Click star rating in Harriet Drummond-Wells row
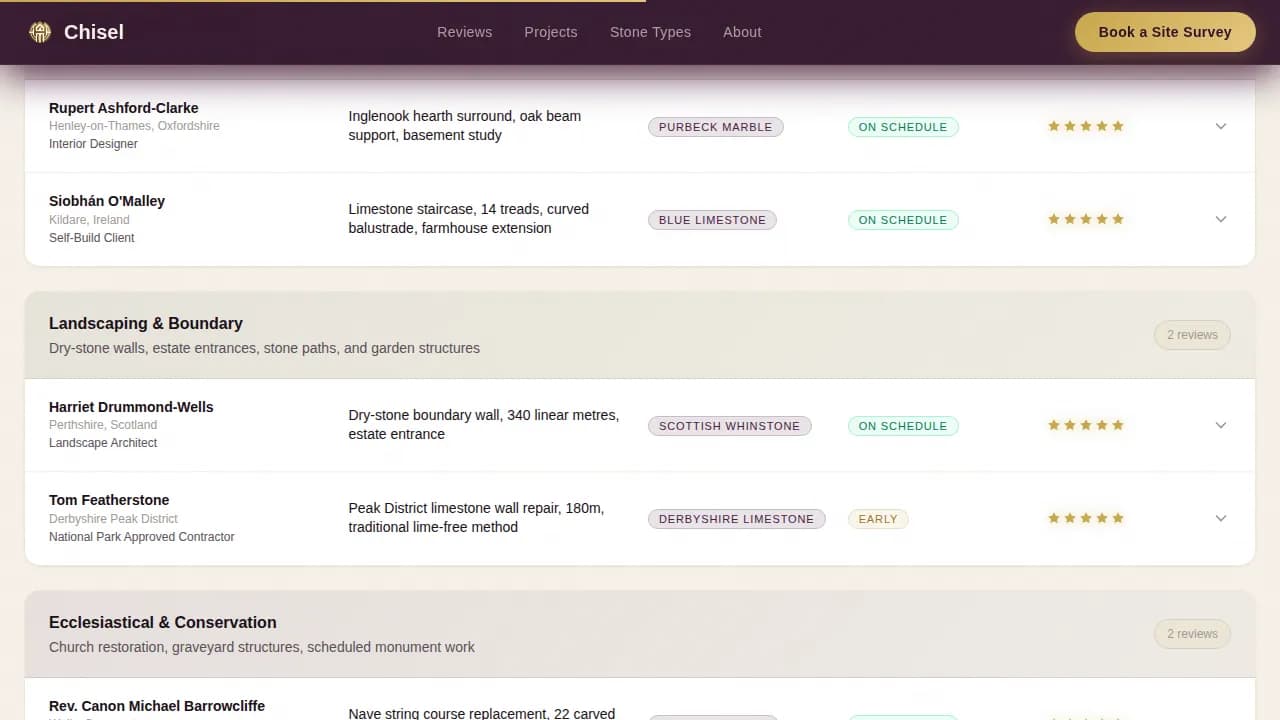This screenshot has width=1280, height=720. point(1086,425)
